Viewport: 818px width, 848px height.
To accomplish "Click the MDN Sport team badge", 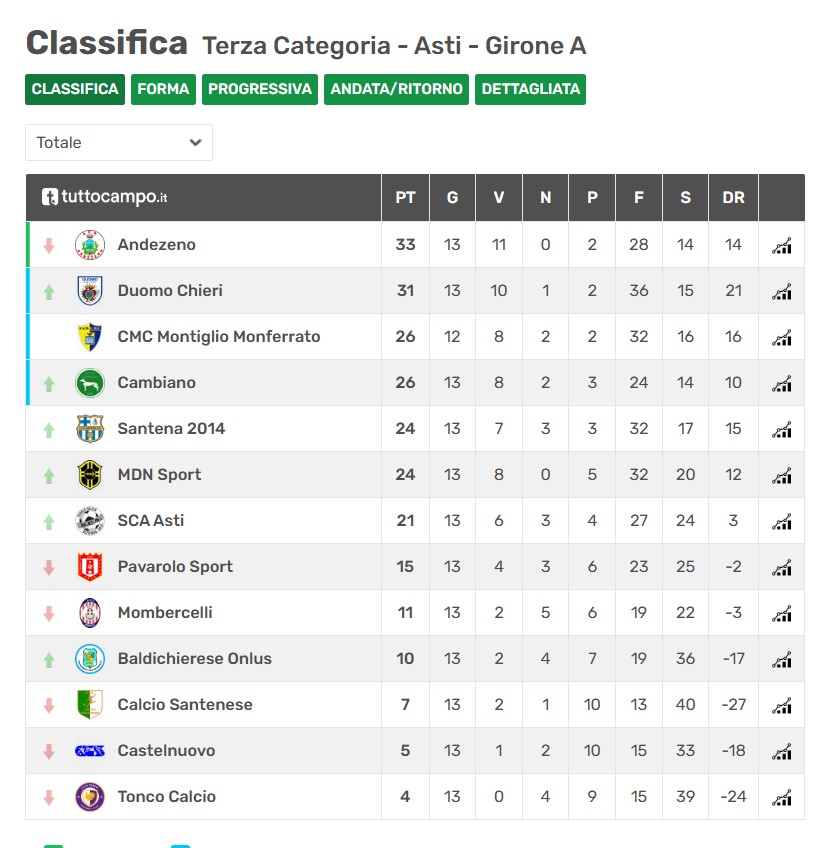I will tap(90, 475).
